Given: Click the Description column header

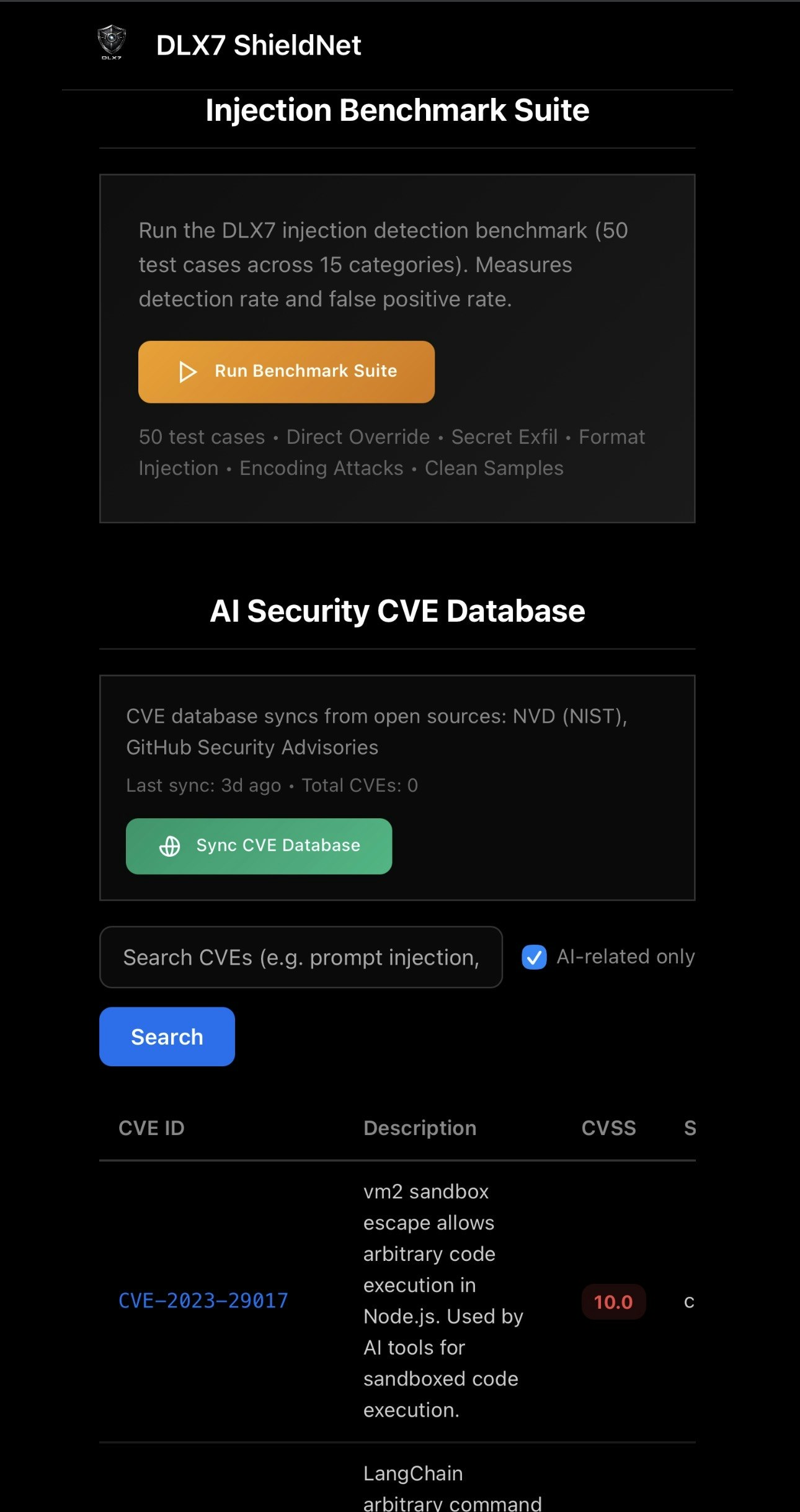Looking at the screenshot, I should pyautogui.click(x=419, y=1128).
